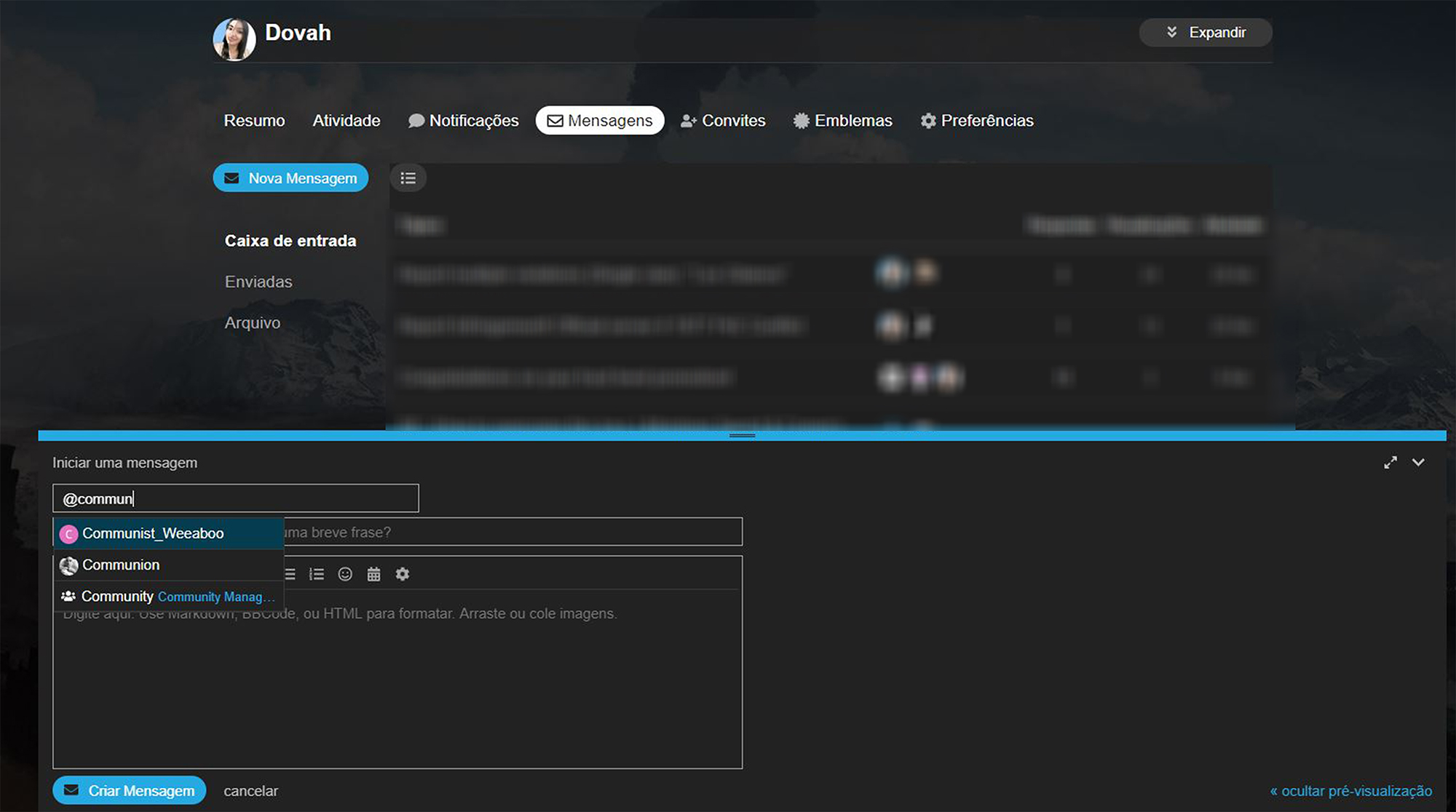The height and width of the screenshot is (812, 1456).
Task: Hide preview via ocultar pré-visualização
Action: coord(1350,791)
